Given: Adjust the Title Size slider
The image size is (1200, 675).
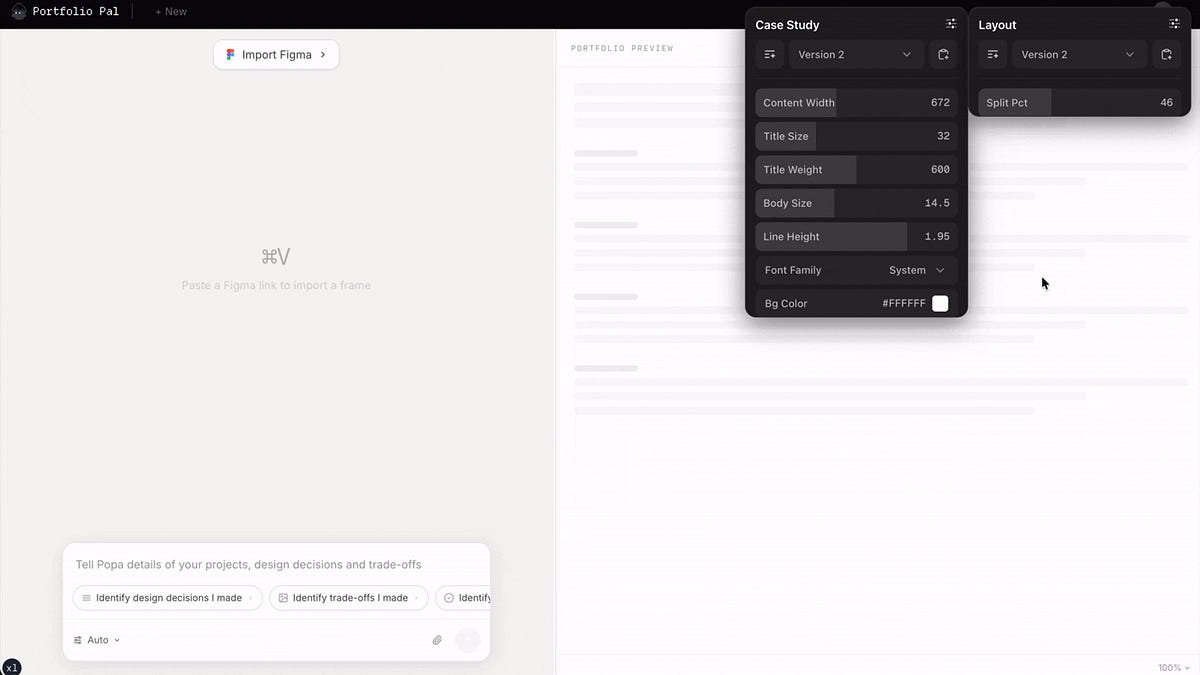Looking at the screenshot, I should (x=856, y=136).
